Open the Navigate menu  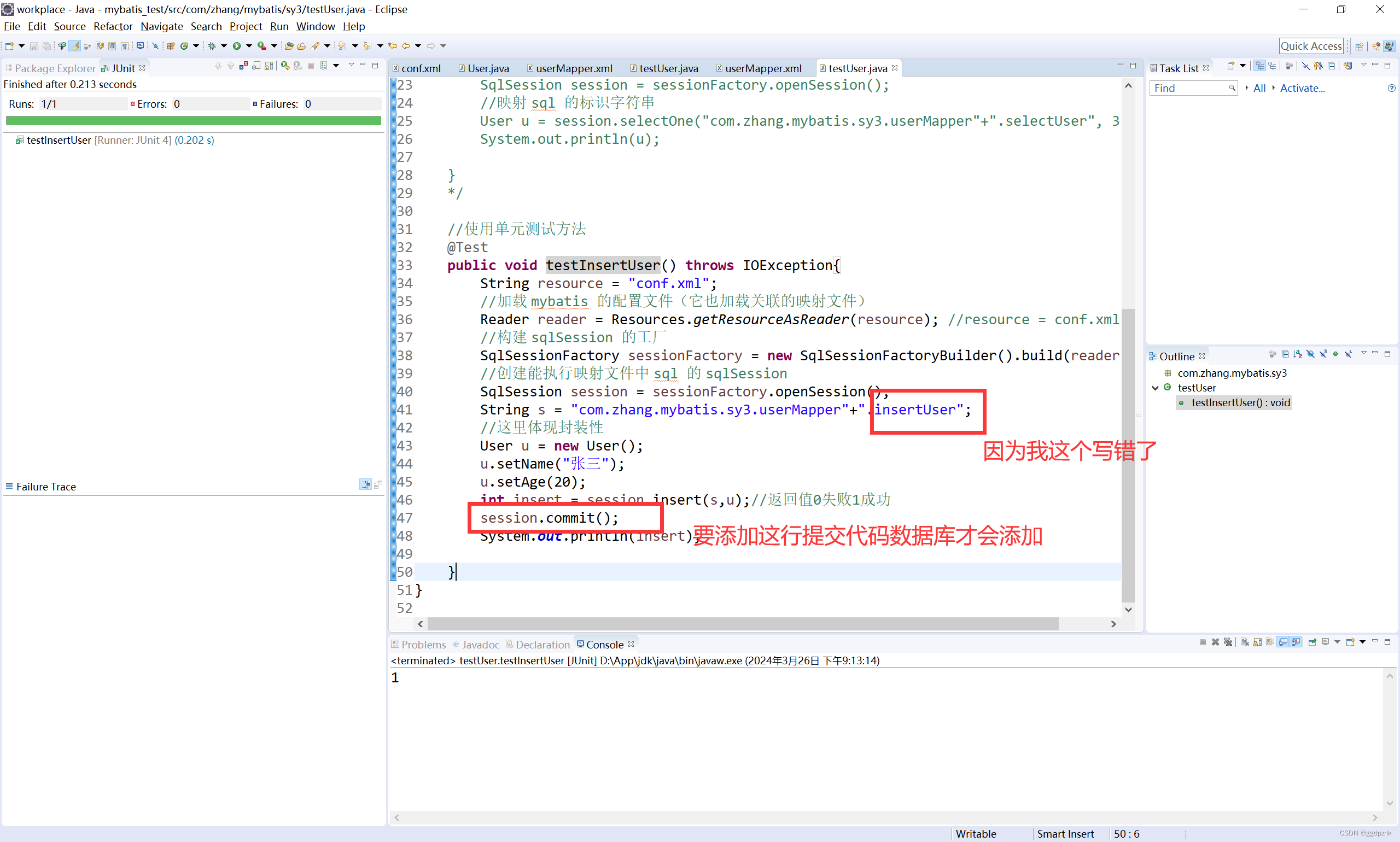[x=161, y=26]
